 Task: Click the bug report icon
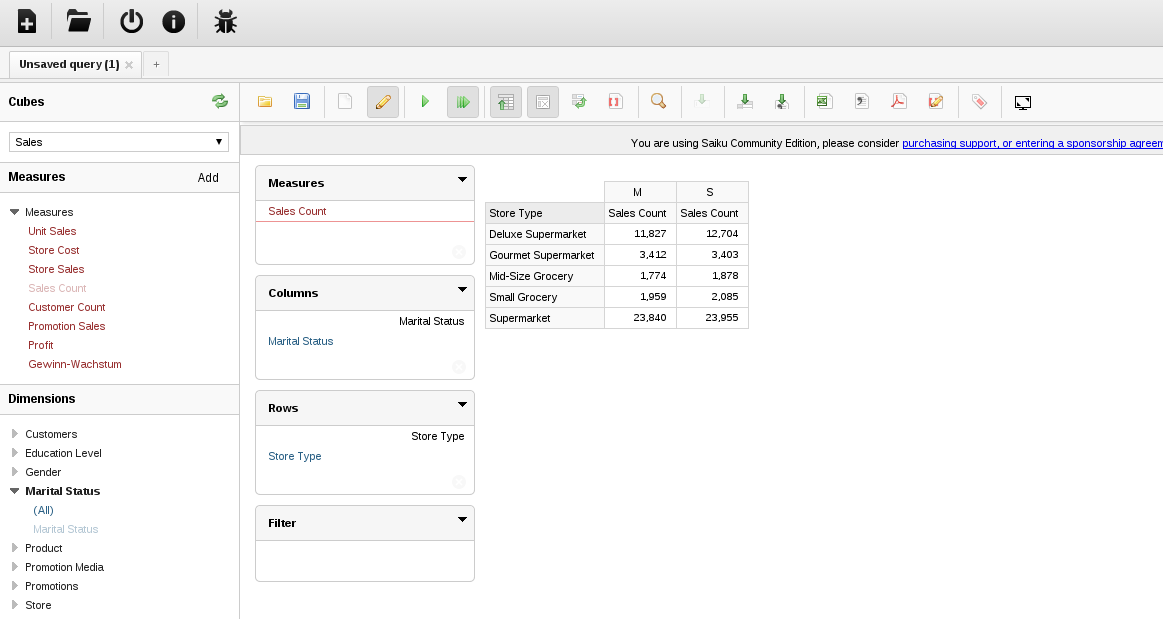[225, 21]
